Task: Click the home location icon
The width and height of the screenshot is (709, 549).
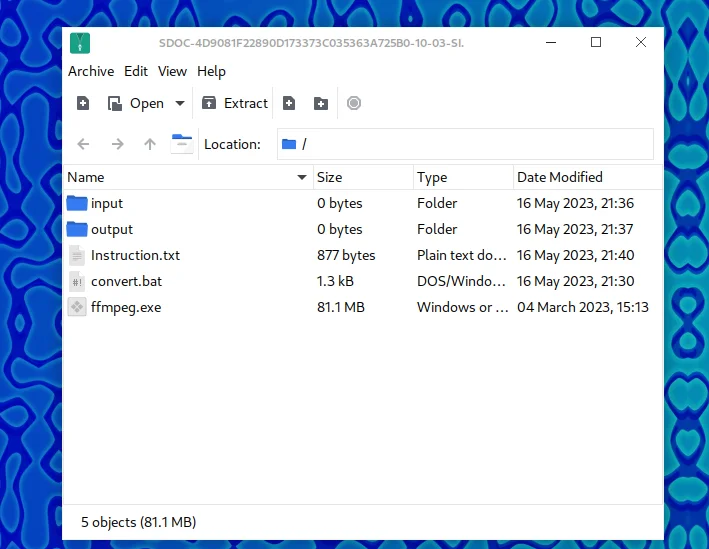Action: (x=182, y=144)
